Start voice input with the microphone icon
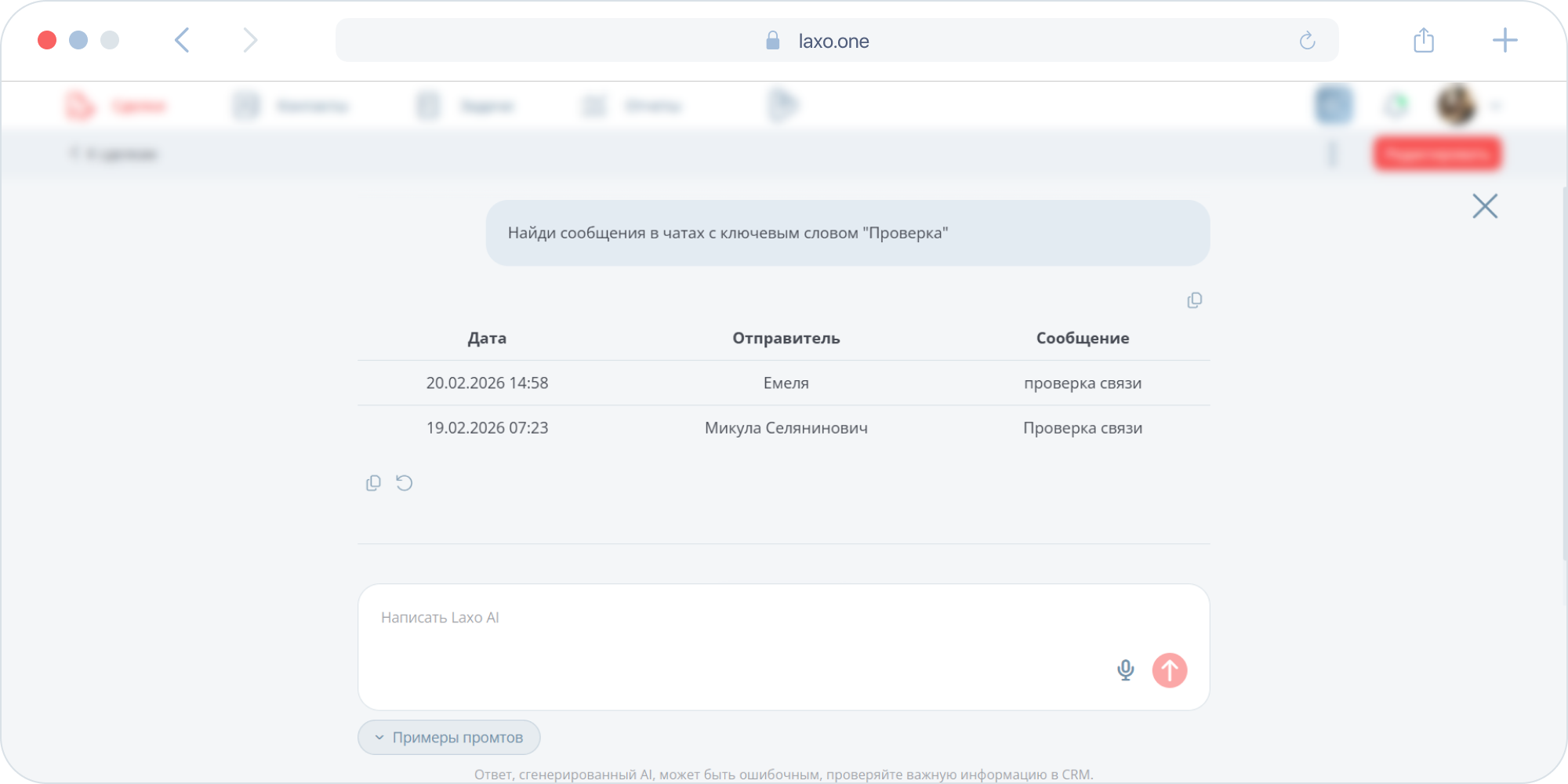This screenshot has height=784, width=1568. [x=1125, y=670]
